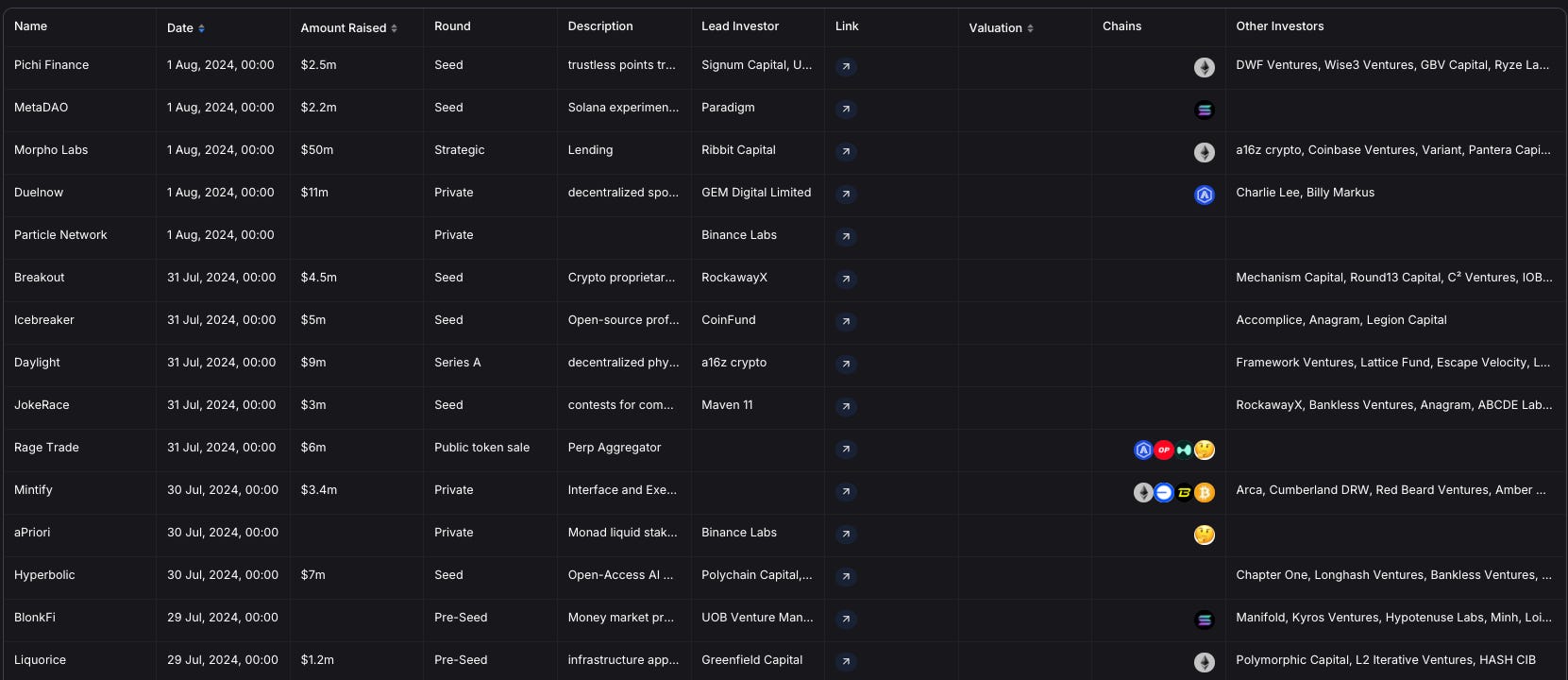The image size is (1568, 680).
Task: Click Greenfield Capital lead investor cell
Action: coord(752,660)
